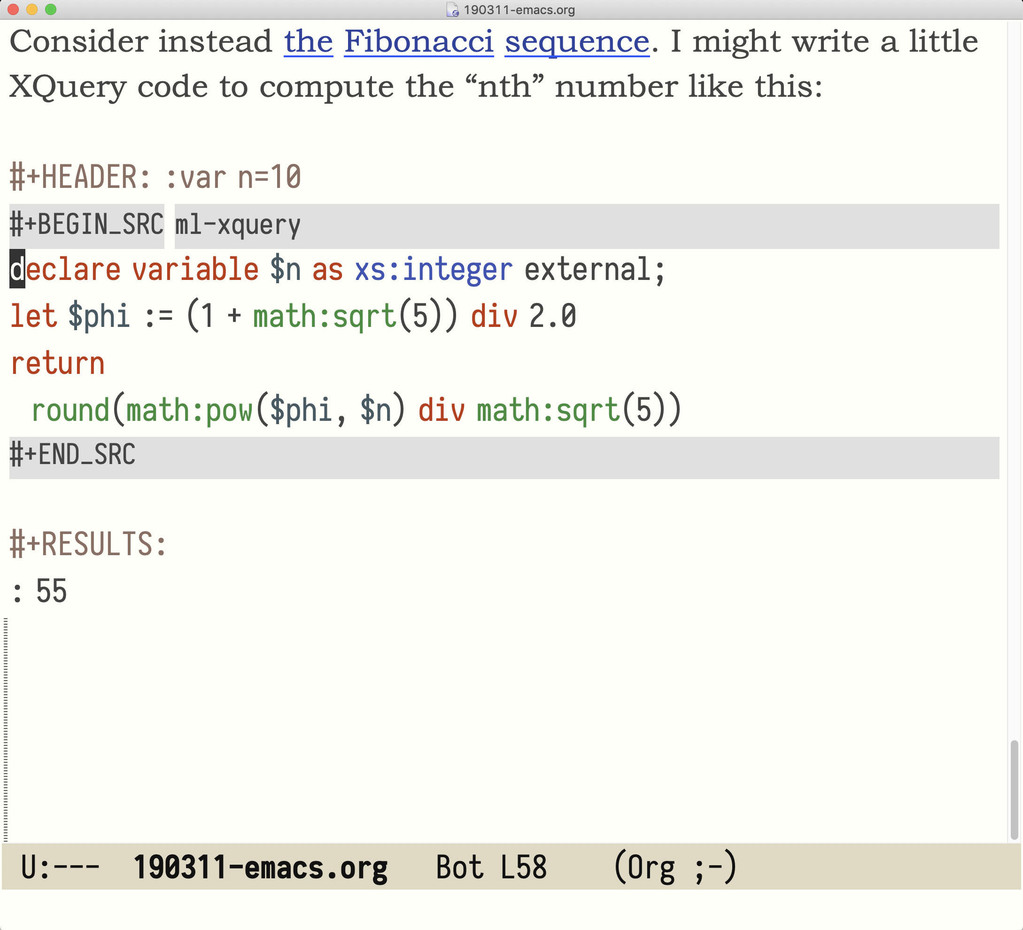Screen dimensions: 1023x930
Task: Click the #+RESULTS: keyword
Action: tap(88, 544)
